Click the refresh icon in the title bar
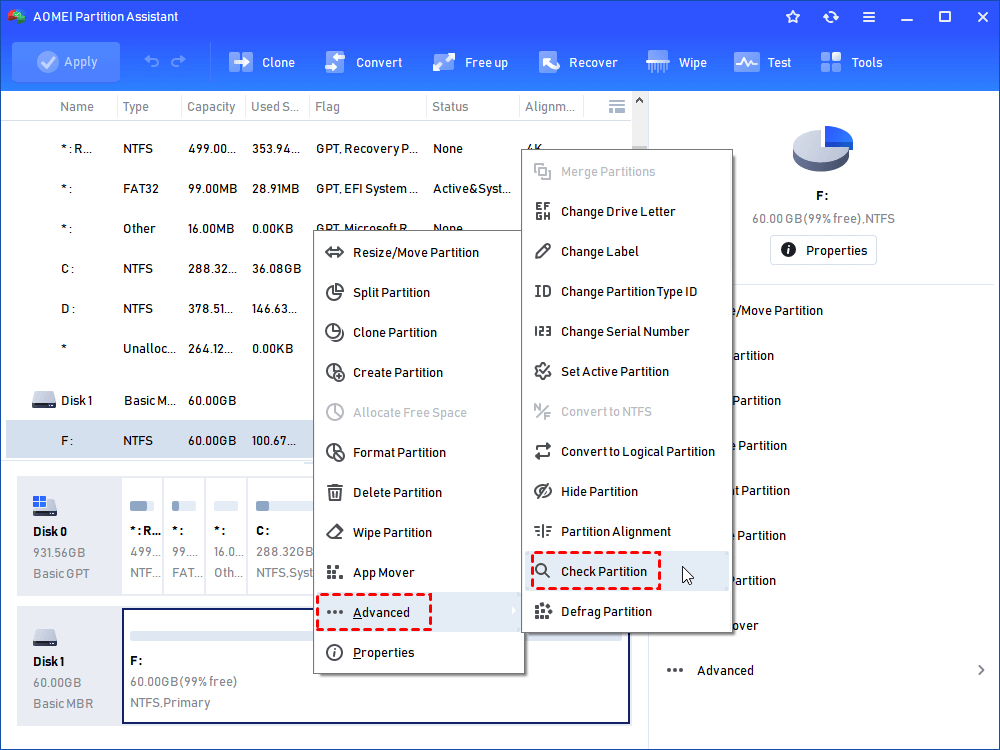 [x=831, y=16]
